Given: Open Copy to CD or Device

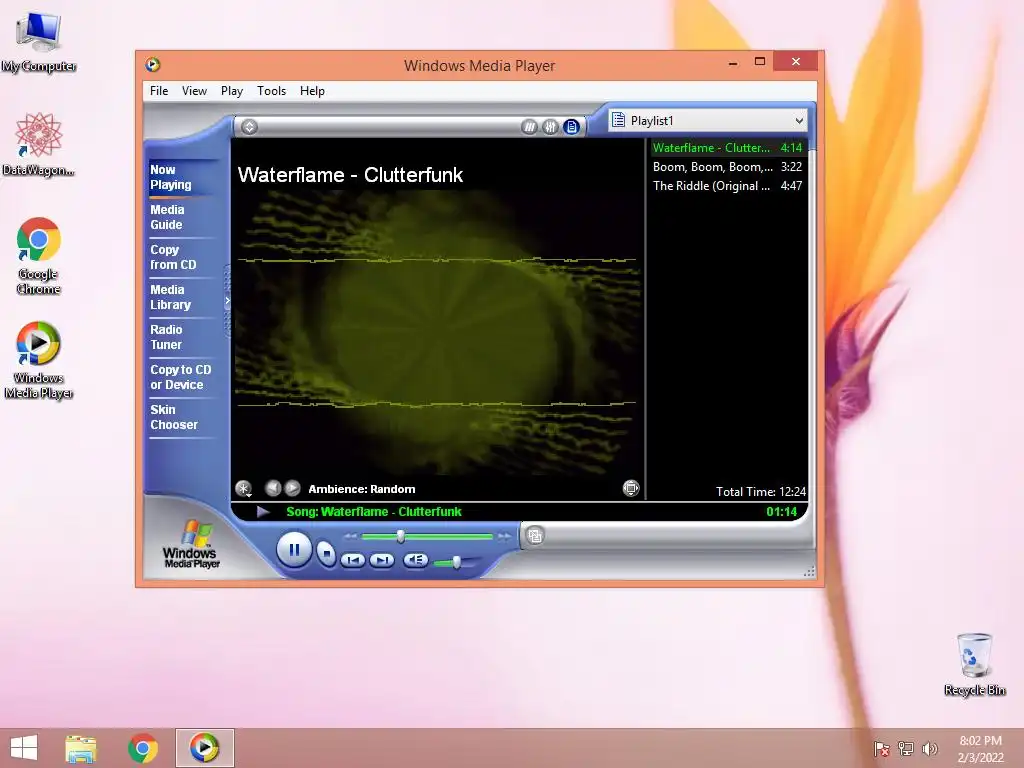Looking at the screenshot, I should 181,377.
